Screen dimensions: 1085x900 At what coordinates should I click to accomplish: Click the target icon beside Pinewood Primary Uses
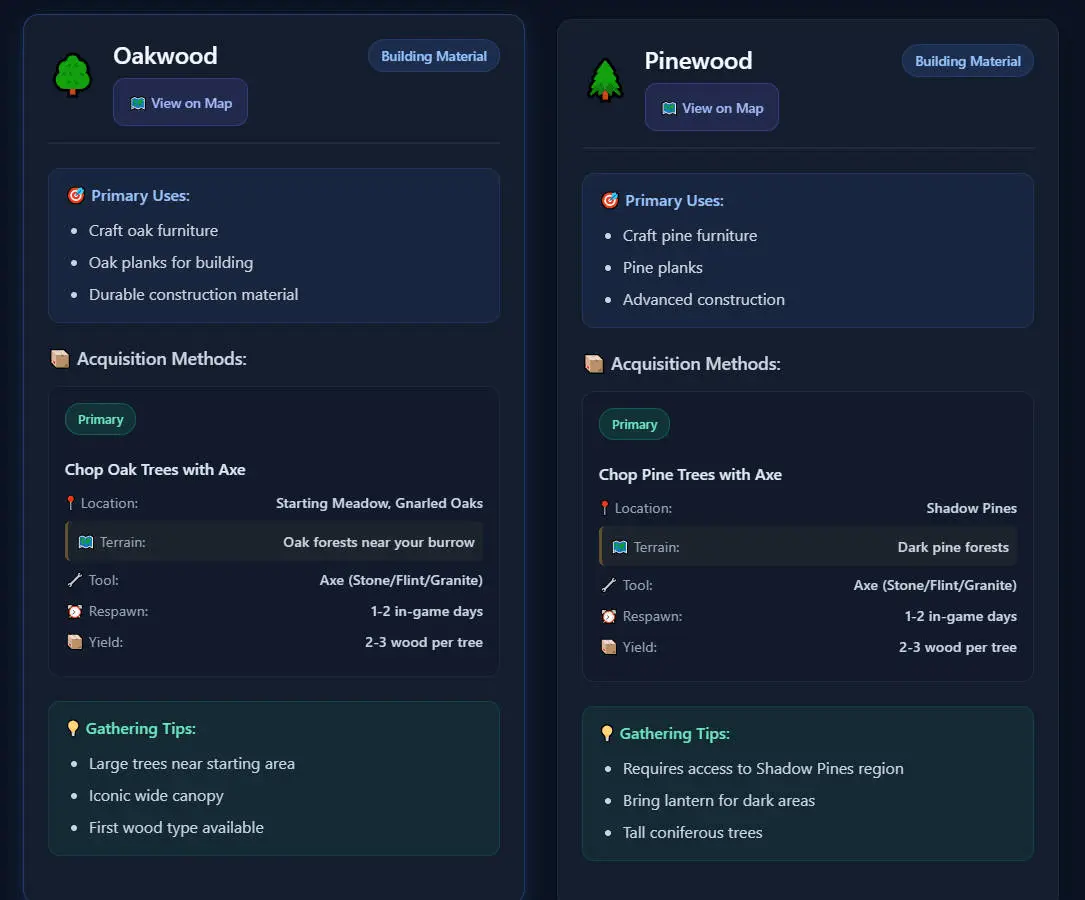pyautogui.click(x=609, y=201)
